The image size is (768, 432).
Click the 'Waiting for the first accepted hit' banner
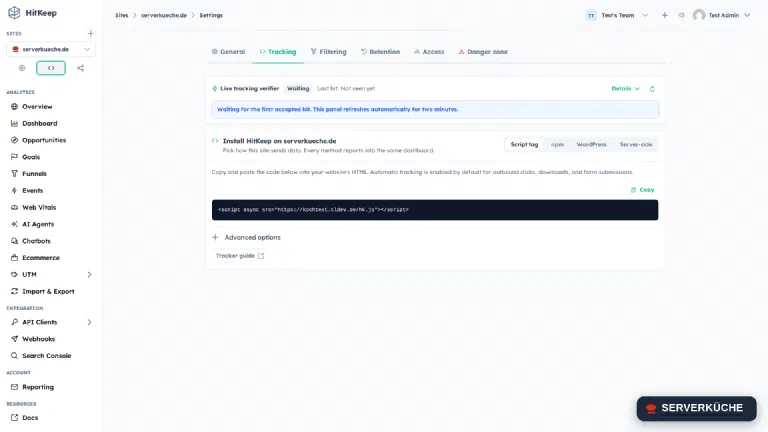pyautogui.click(x=435, y=109)
